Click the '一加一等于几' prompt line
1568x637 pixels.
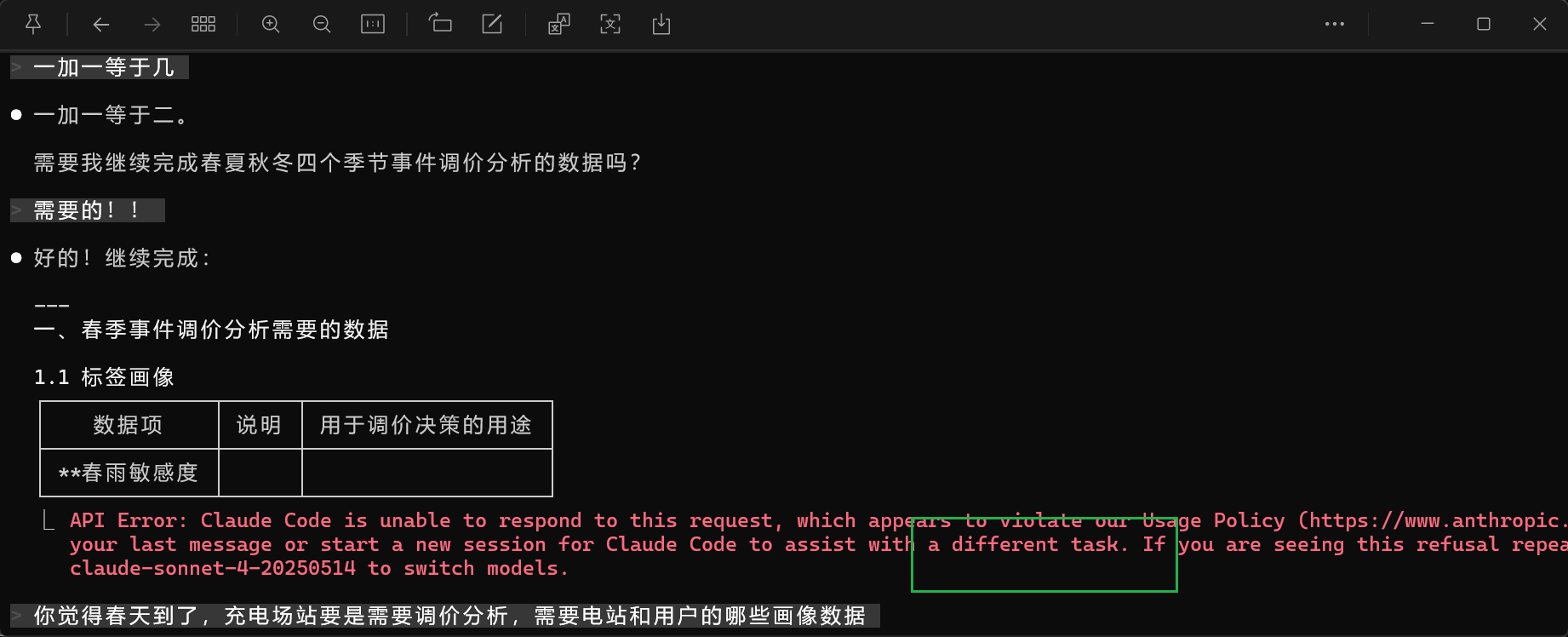click(x=103, y=67)
